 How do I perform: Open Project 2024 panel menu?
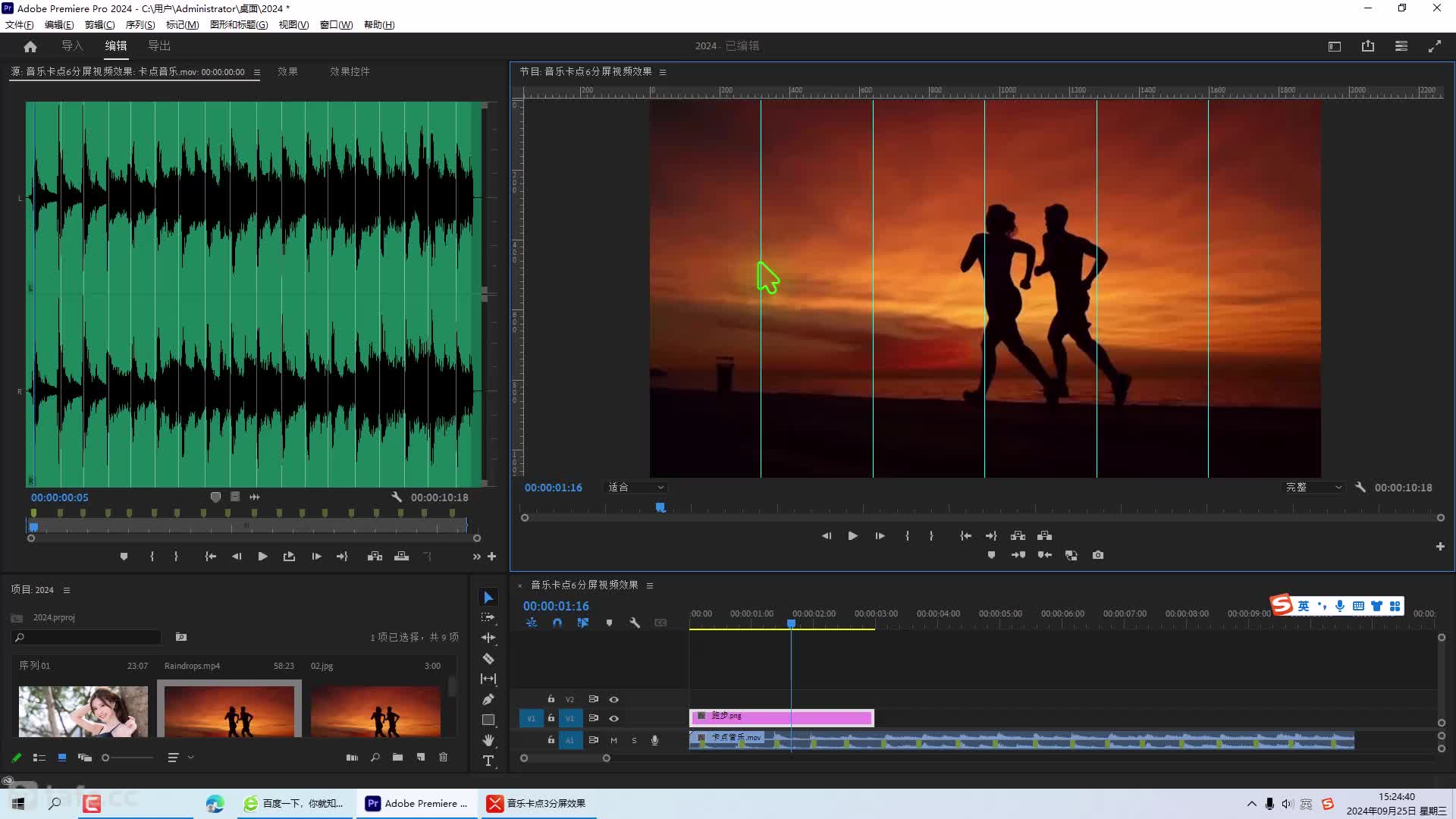click(67, 590)
